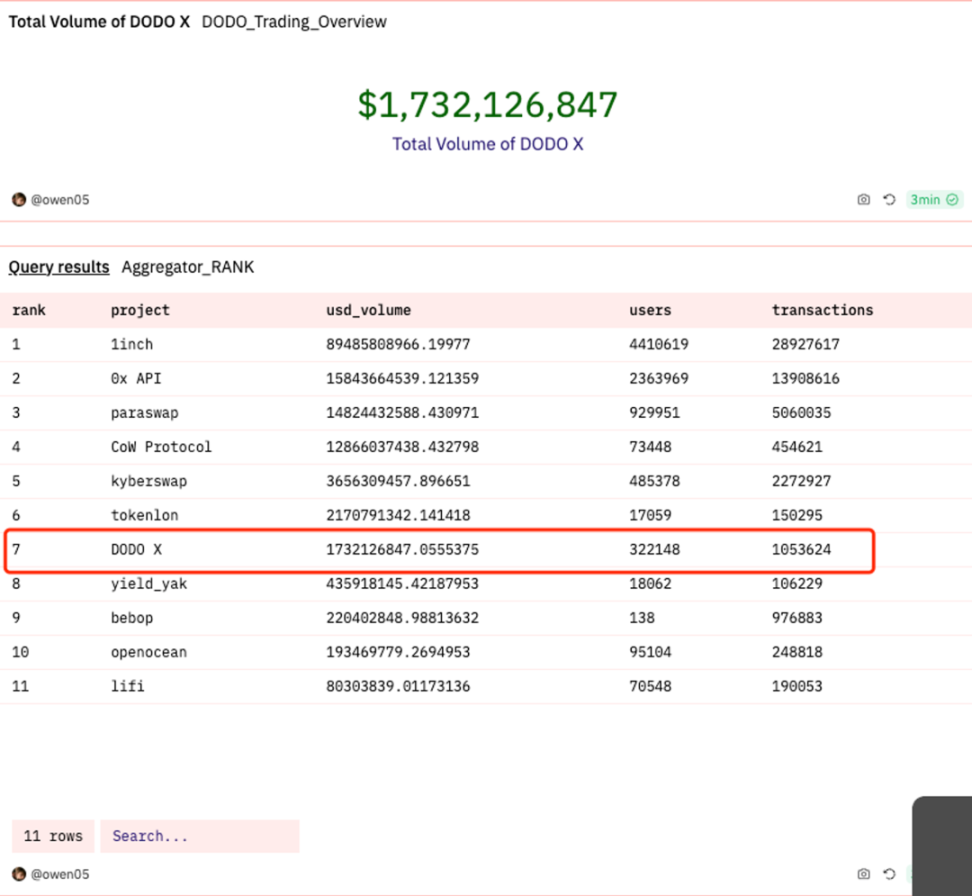Click the camera screenshot icon in Total Volume panel
The height and width of the screenshot is (896, 972).
point(863,200)
